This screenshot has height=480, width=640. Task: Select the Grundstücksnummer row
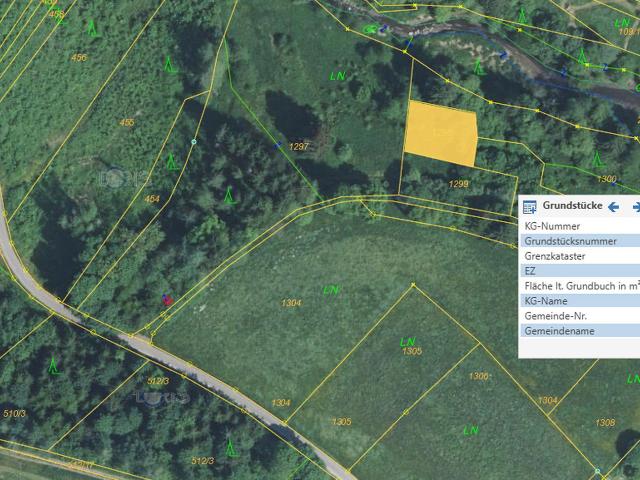click(578, 241)
